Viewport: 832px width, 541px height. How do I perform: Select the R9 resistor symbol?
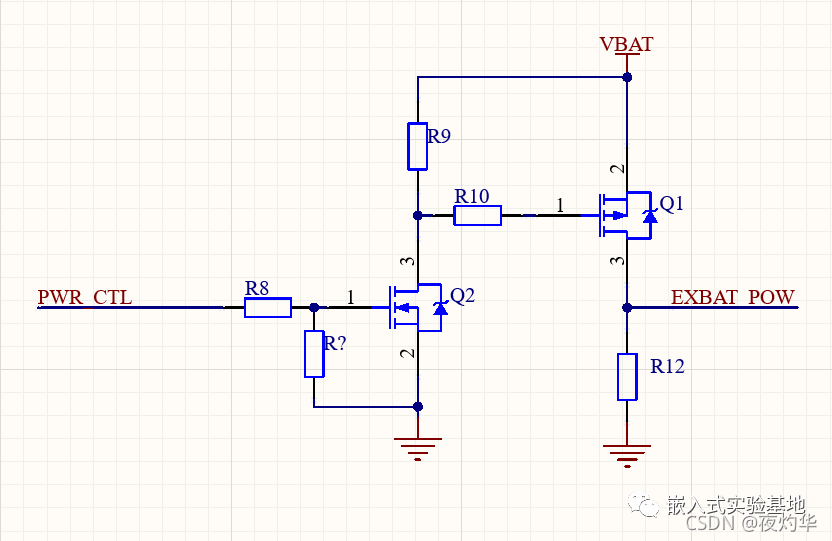click(418, 146)
